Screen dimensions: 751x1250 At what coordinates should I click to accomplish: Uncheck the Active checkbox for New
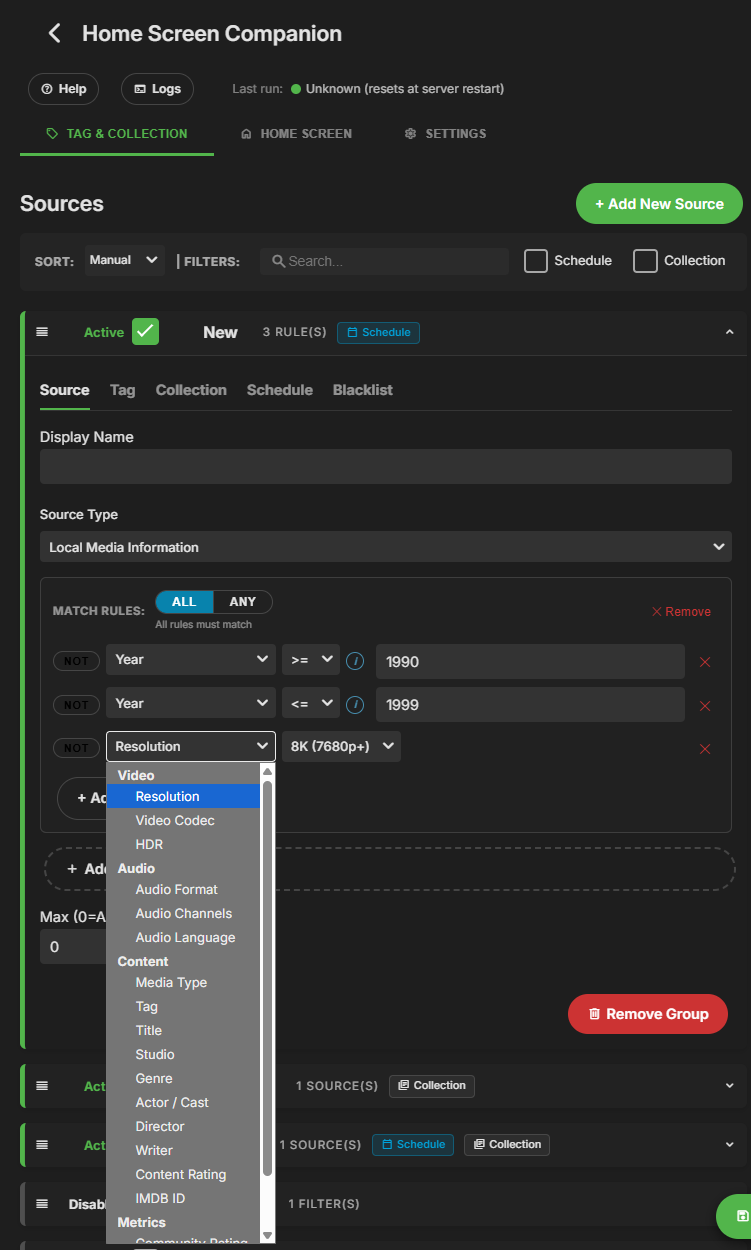point(146,332)
